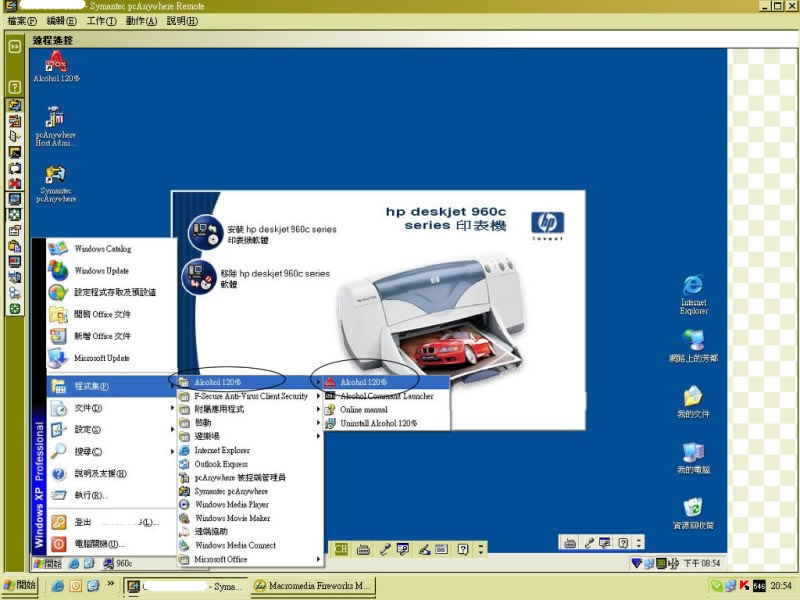Open the 我的文件 desktop folder icon
Viewport: 800px width, 600px height.
(693, 402)
